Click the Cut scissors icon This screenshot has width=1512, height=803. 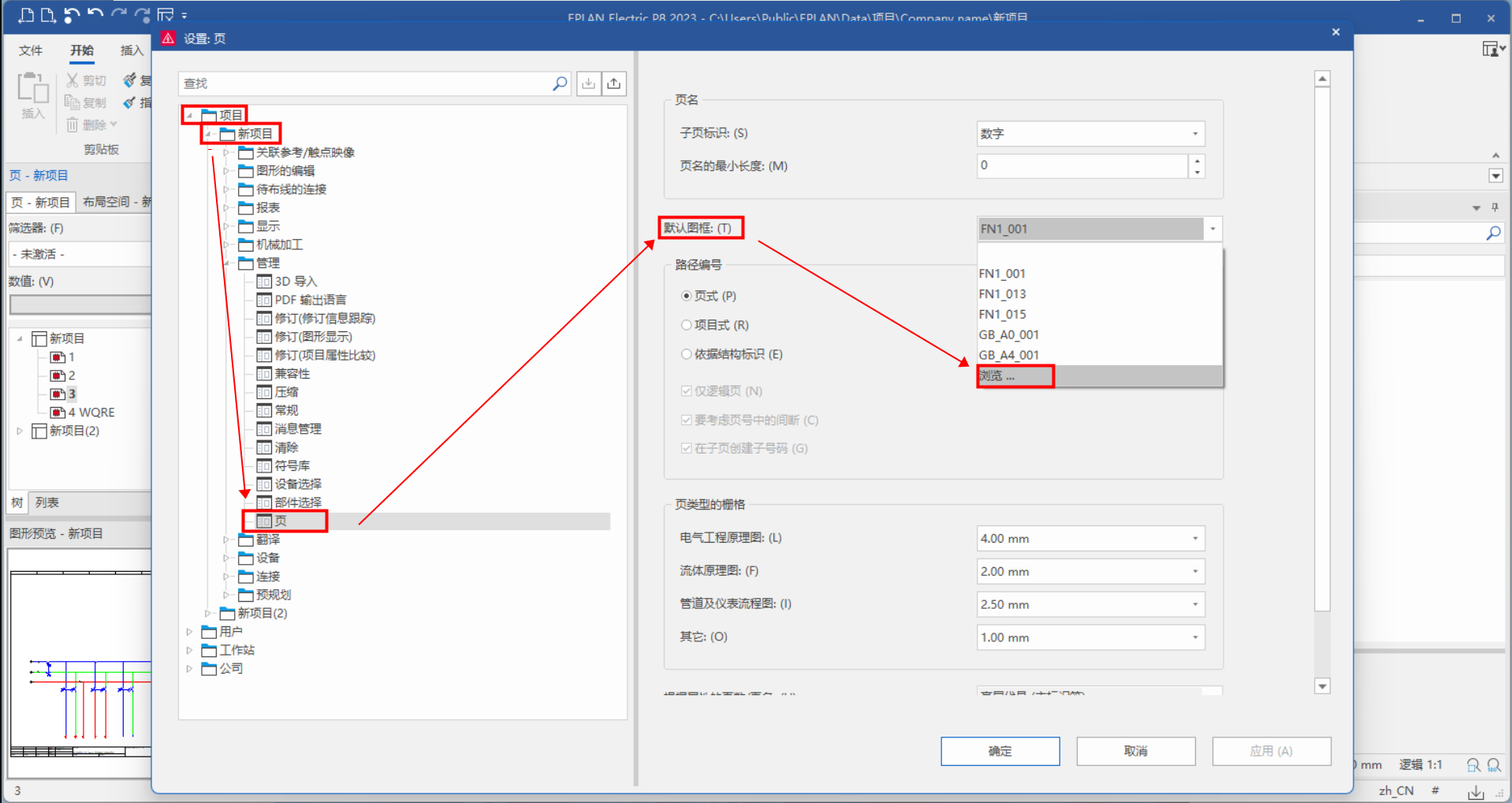pos(73,80)
